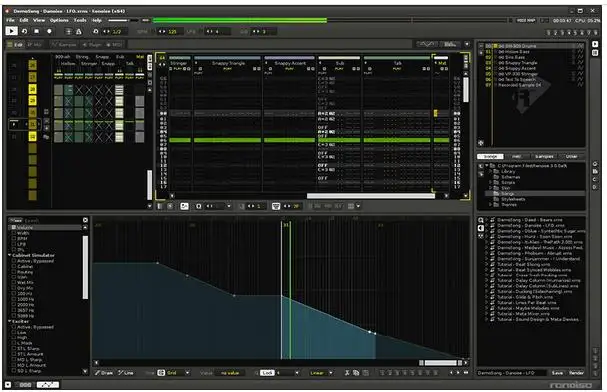
Task: Open the Help menu
Action: point(97,20)
